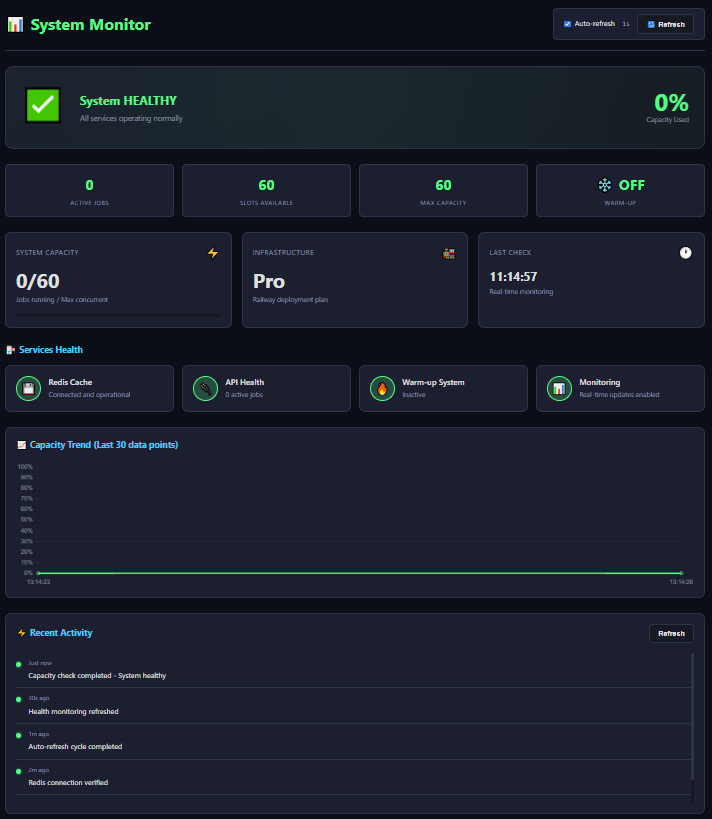The height and width of the screenshot is (819, 712).
Task: Click the 0% Capacity Used value
Action: [671, 102]
